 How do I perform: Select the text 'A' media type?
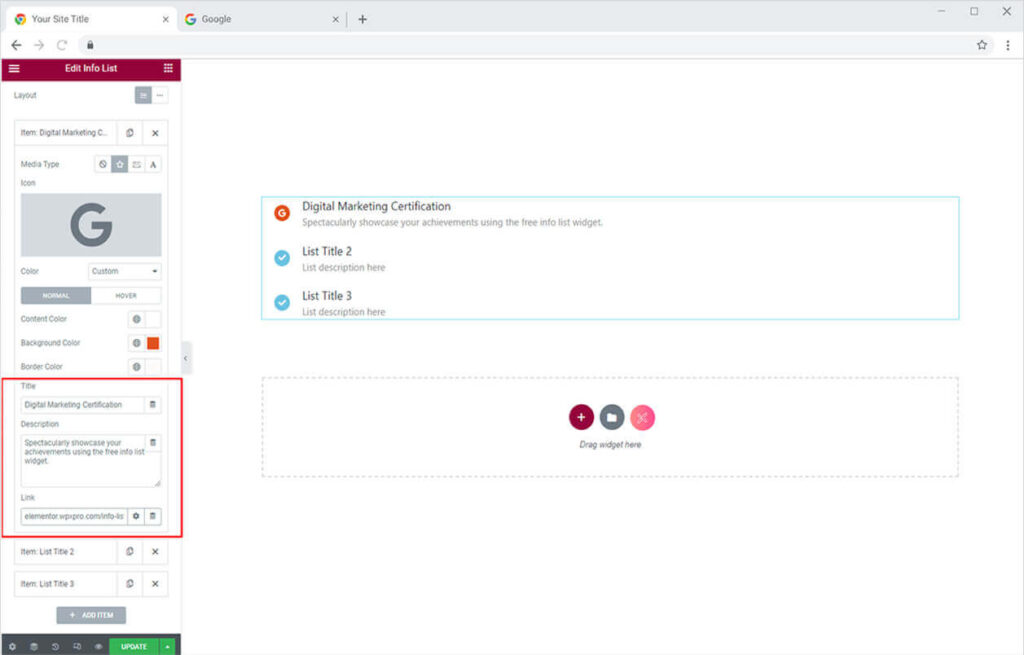tap(153, 164)
